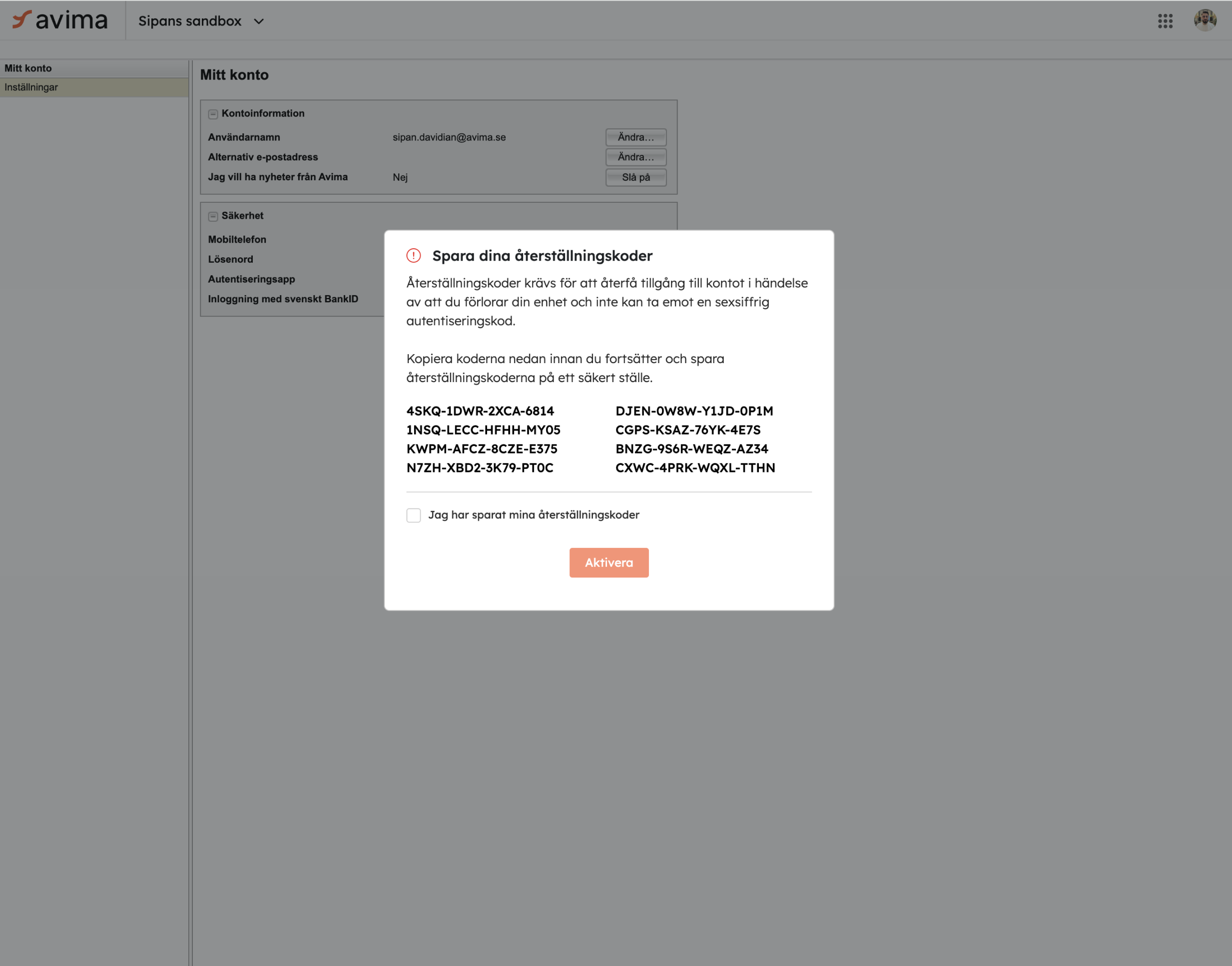Click the Avima logo
The height and width of the screenshot is (966, 1232).
[60, 20]
